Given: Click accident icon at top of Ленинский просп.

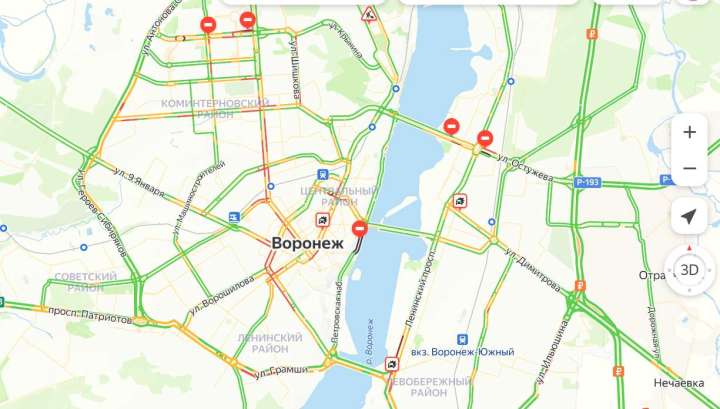Looking at the screenshot, I should 460,201.
